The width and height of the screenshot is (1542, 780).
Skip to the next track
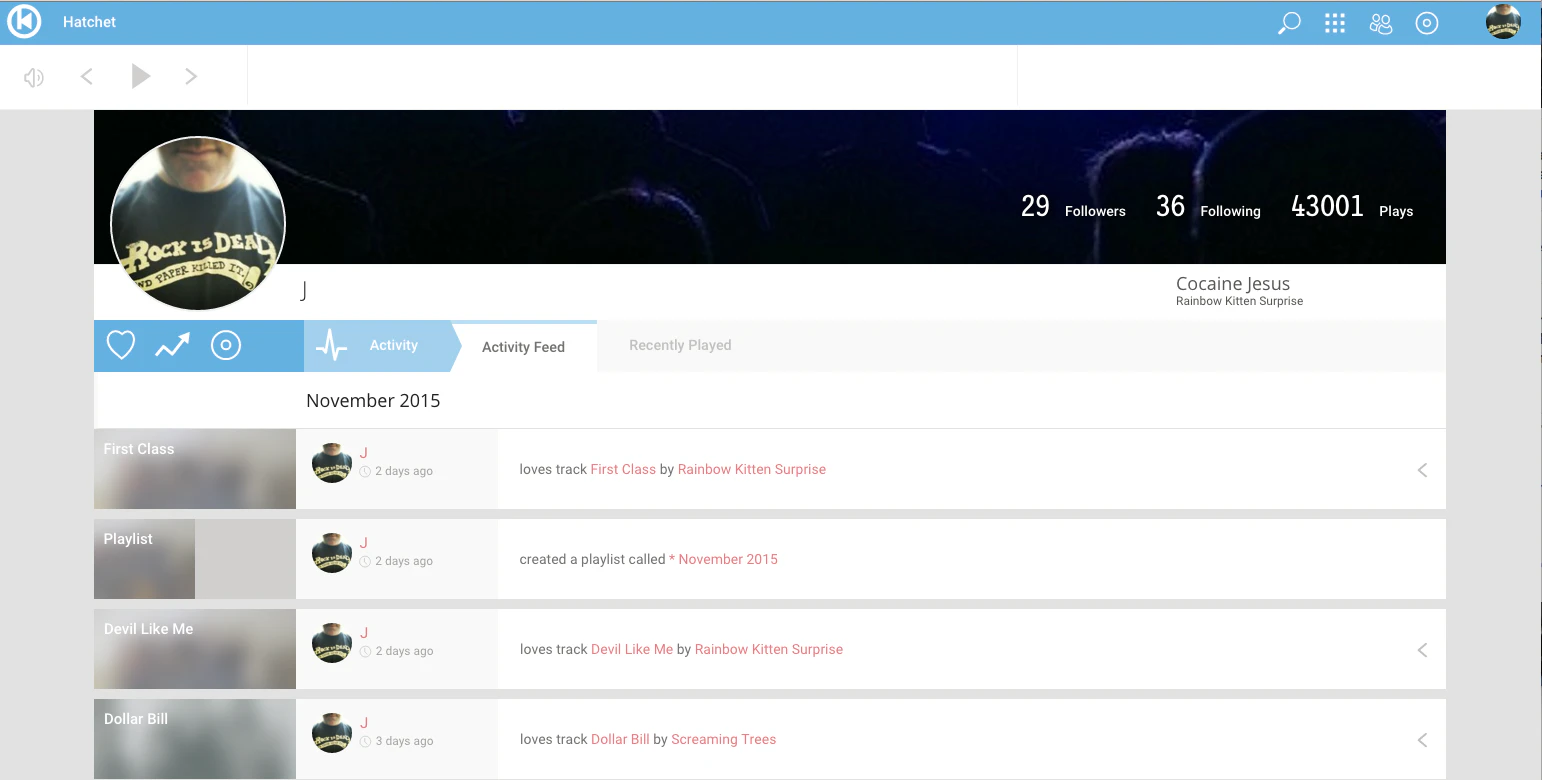[191, 76]
